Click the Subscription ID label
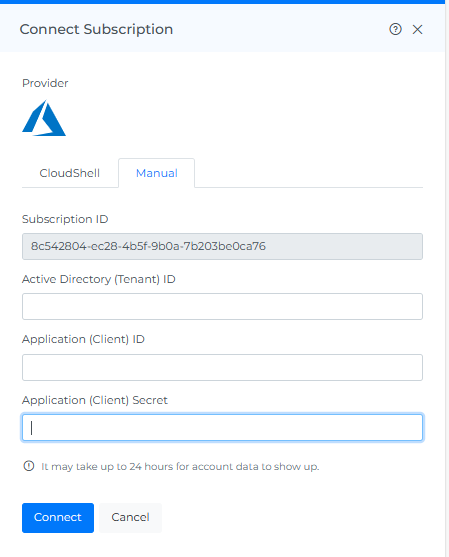Screen dimensions: 449x557 (x=65, y=219)
